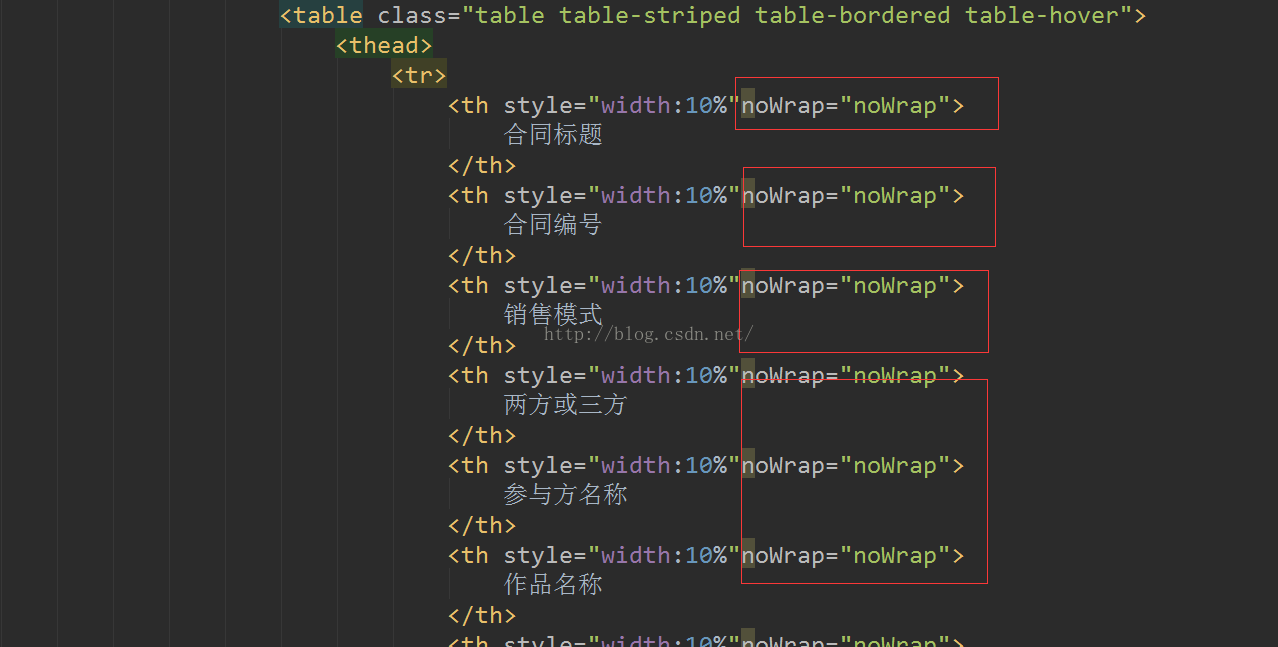This screenshot has width=1278, height=647.
Task: Click the text 作品名称
Action: (x=553, y=585)
